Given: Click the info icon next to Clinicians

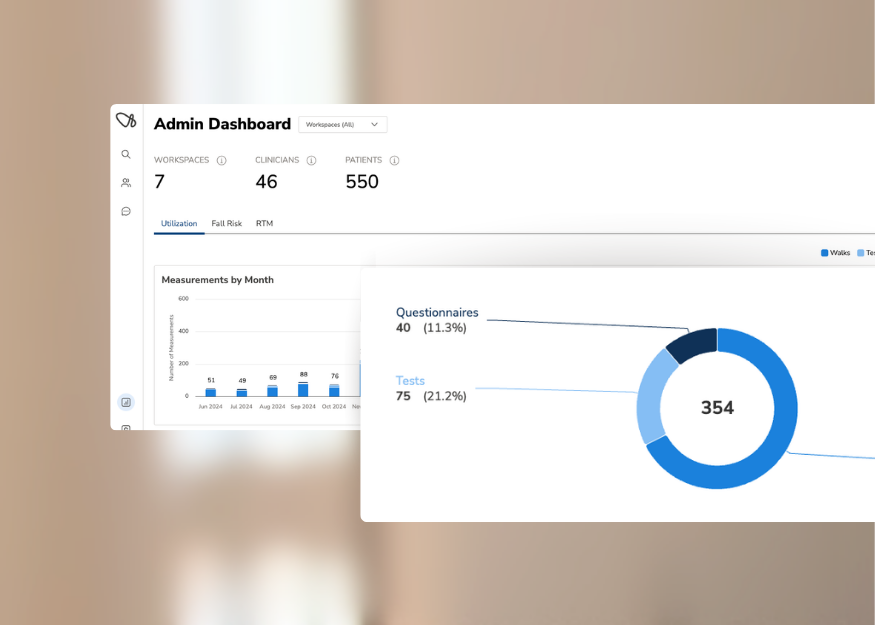Looking at the screenshot, I should [x=311, y=161].
